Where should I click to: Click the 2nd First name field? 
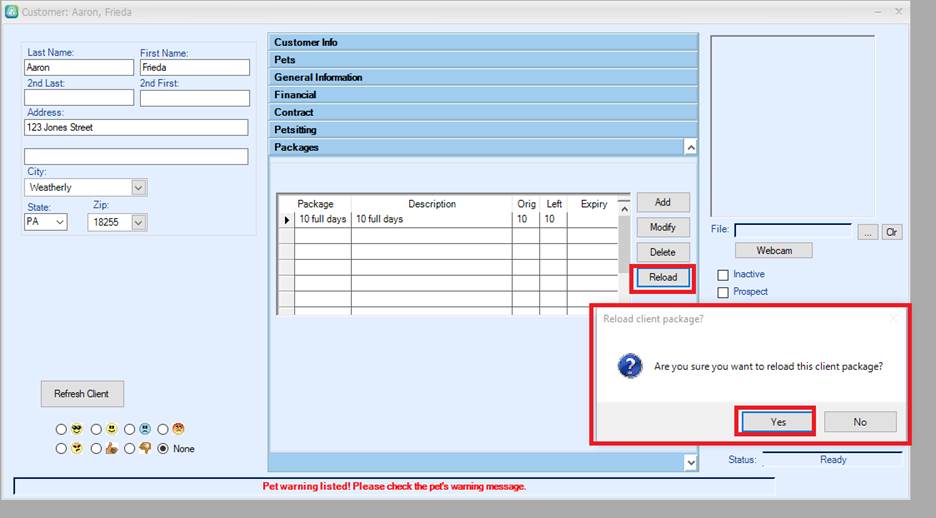pos(195,98)
